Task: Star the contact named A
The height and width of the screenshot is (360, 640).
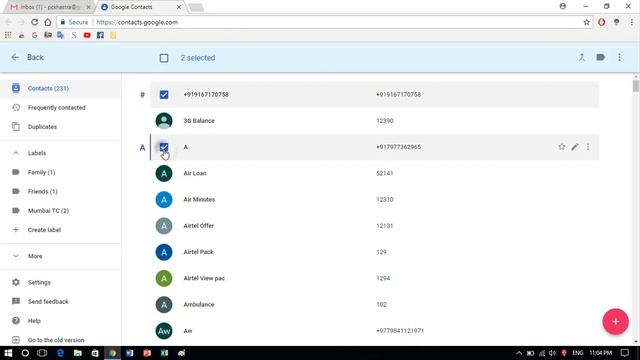Action: click(562, 147)
